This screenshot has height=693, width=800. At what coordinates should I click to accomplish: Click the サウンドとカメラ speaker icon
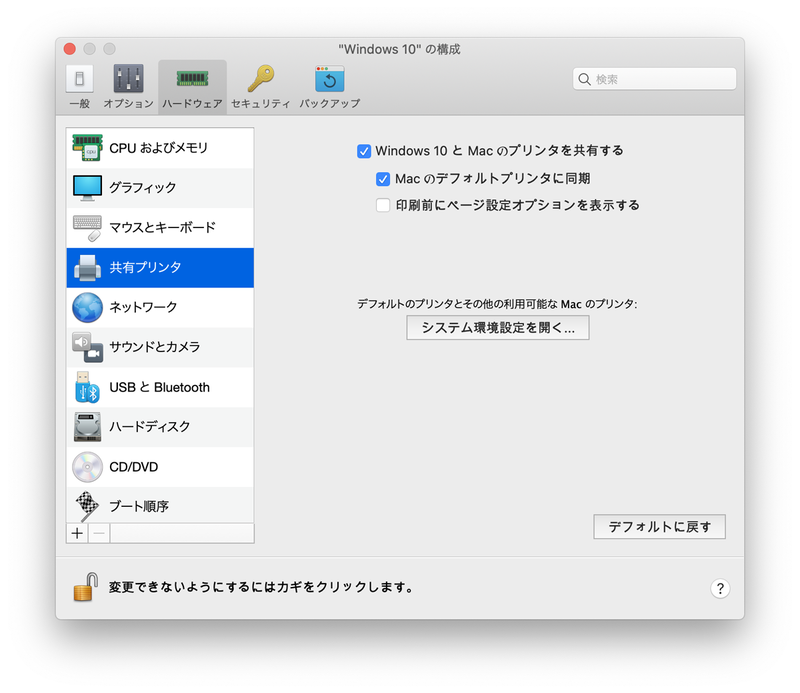tap(87, 347)
